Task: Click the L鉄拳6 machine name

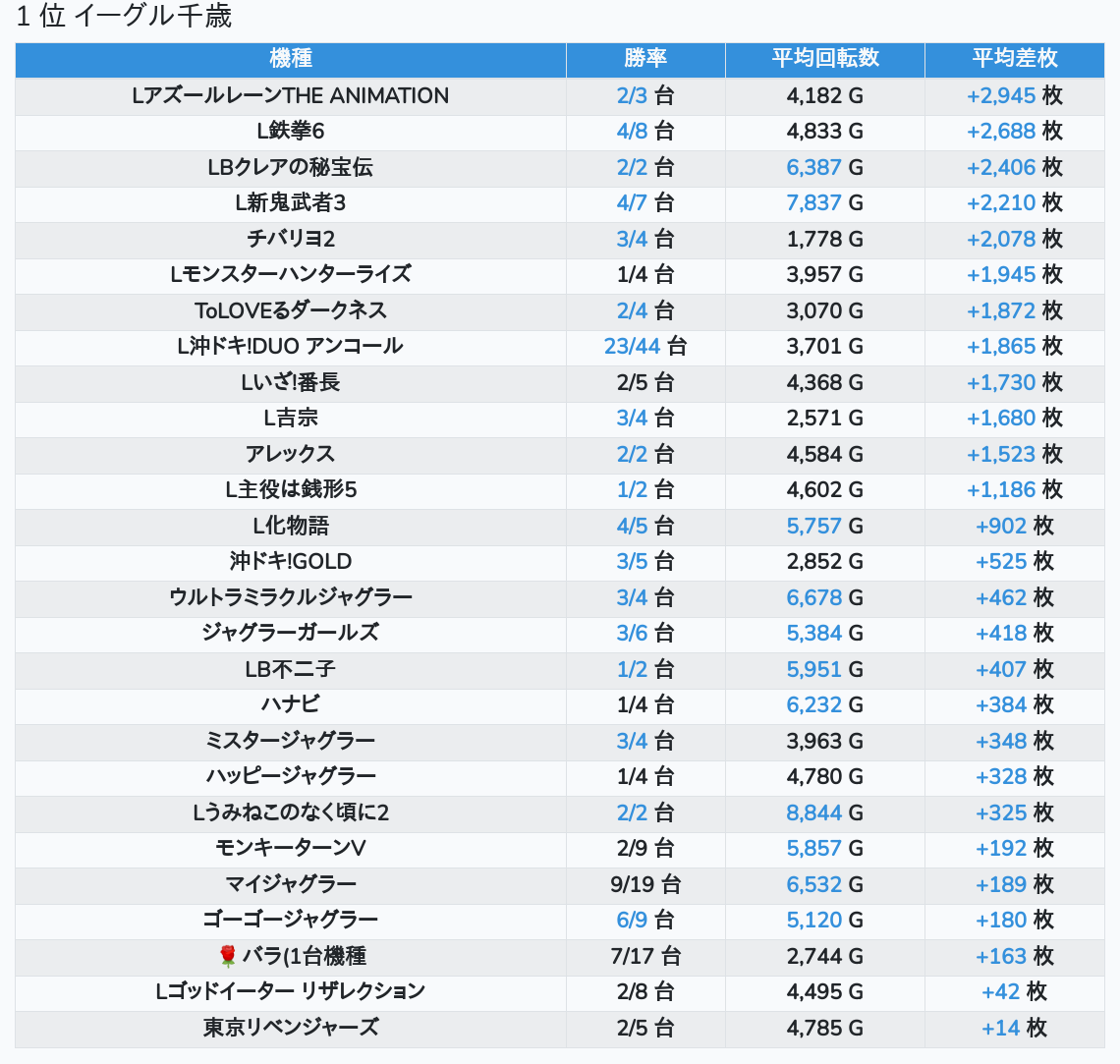Action: [291, 131]
